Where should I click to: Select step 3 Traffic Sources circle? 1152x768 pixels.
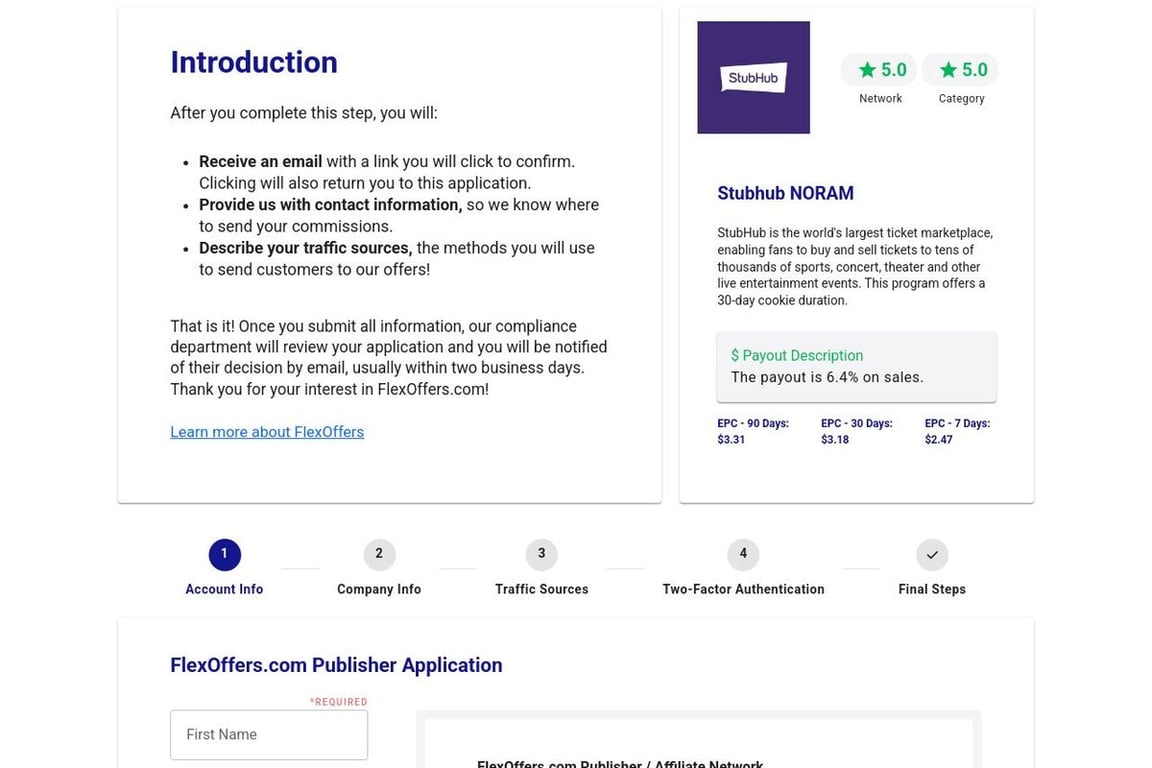point(541,554)
